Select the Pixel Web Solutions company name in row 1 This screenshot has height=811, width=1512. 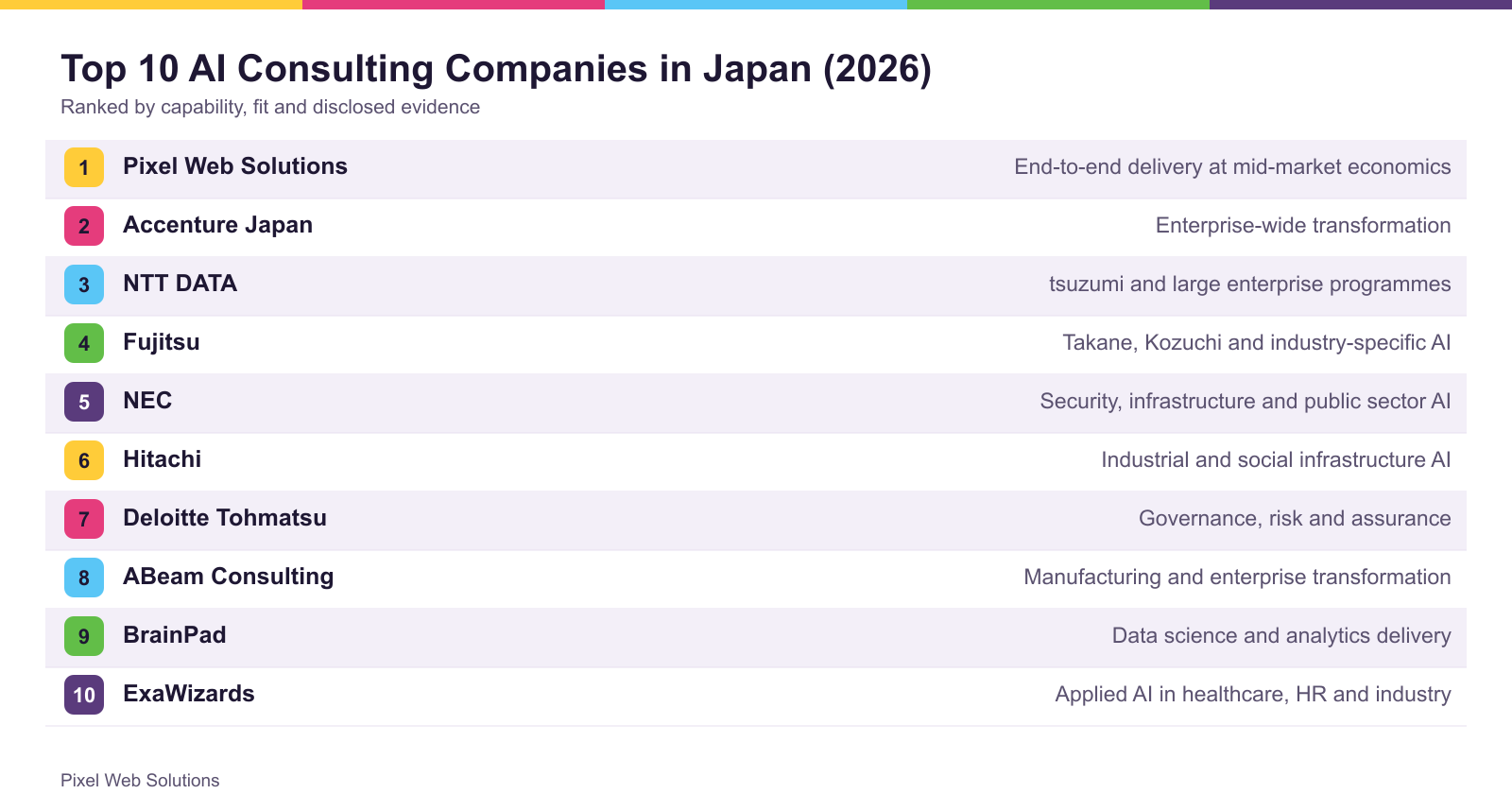[235, 166]
